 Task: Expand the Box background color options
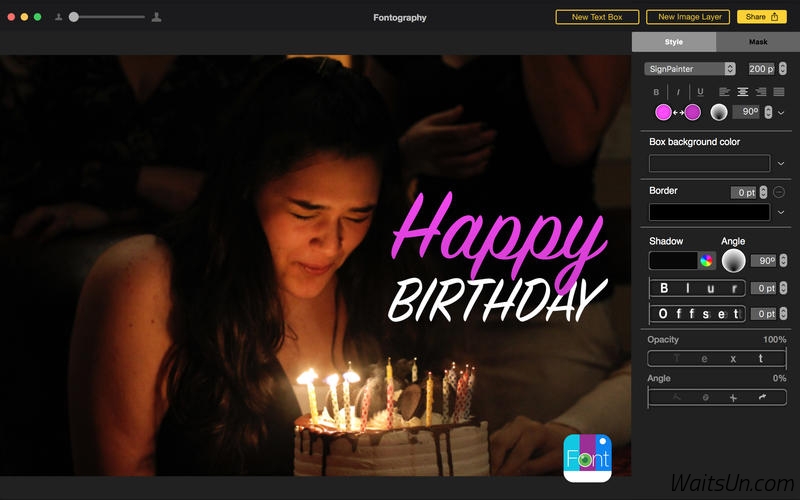pos(780,163)
